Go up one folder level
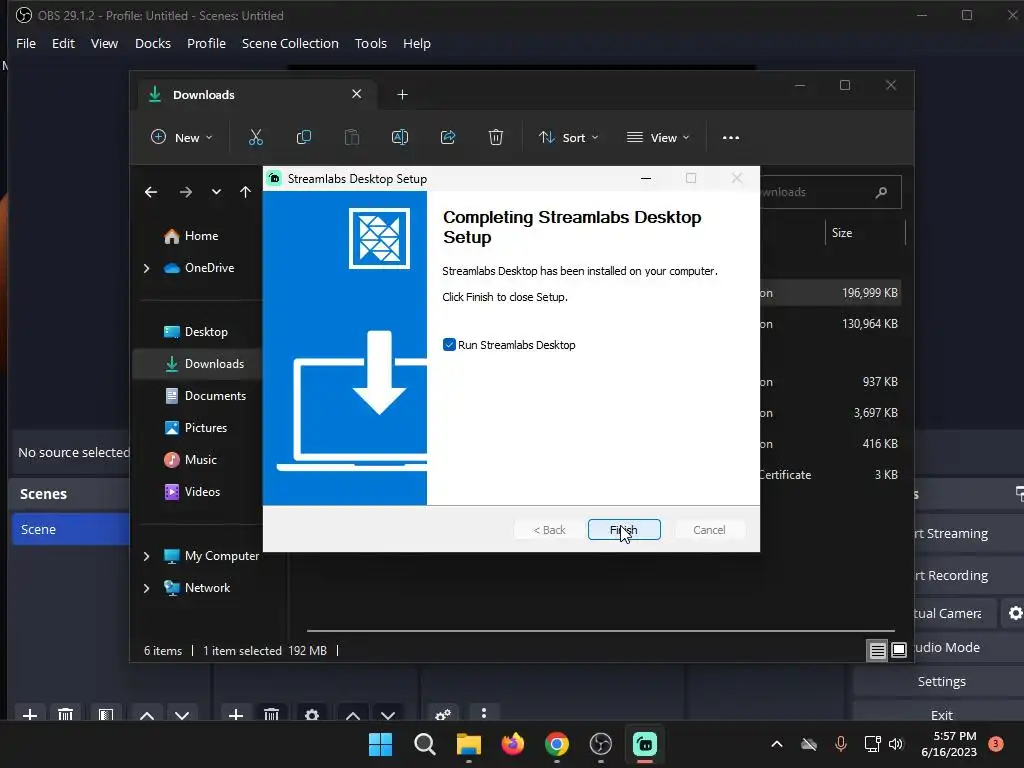The width and height of the screenshot is (1024, 768). (x=245, y=192)
